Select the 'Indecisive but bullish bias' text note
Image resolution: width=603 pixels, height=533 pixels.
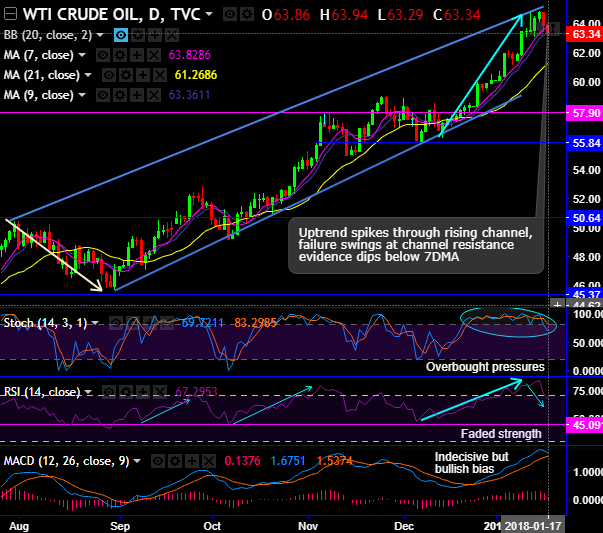point(471,463)
